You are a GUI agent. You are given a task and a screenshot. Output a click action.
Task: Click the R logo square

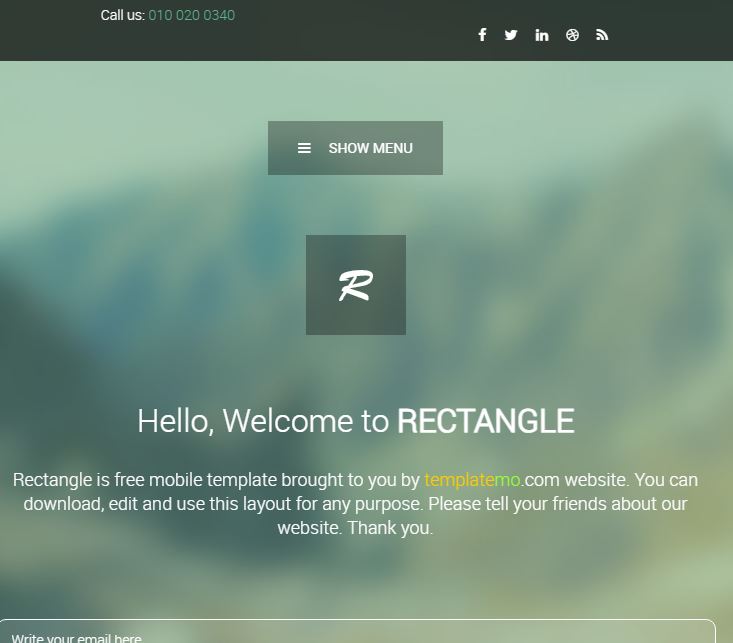click(355, 285)
